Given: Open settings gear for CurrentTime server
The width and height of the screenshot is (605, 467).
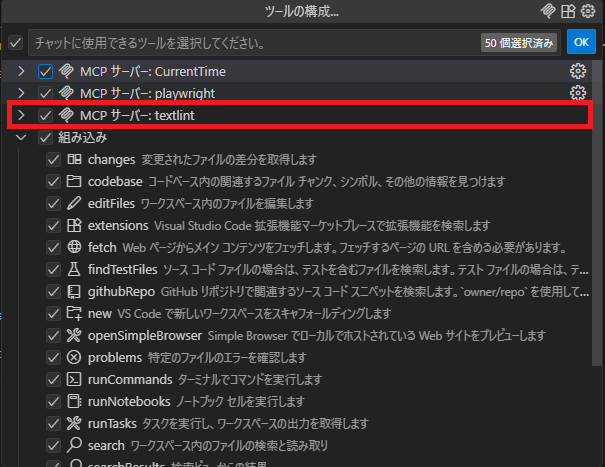Looking at the screenshot, I should point(578,71).
